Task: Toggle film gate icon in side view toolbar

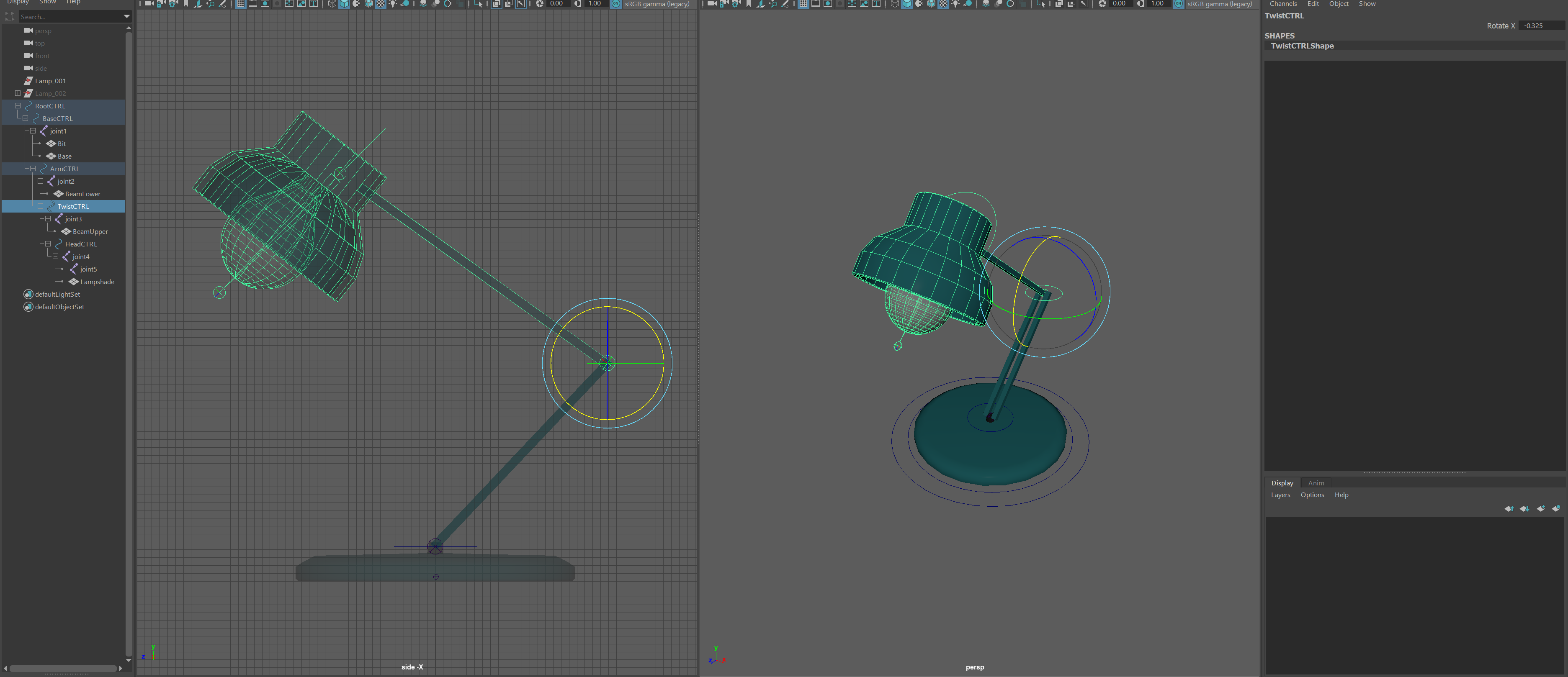Action: (252, 4)
